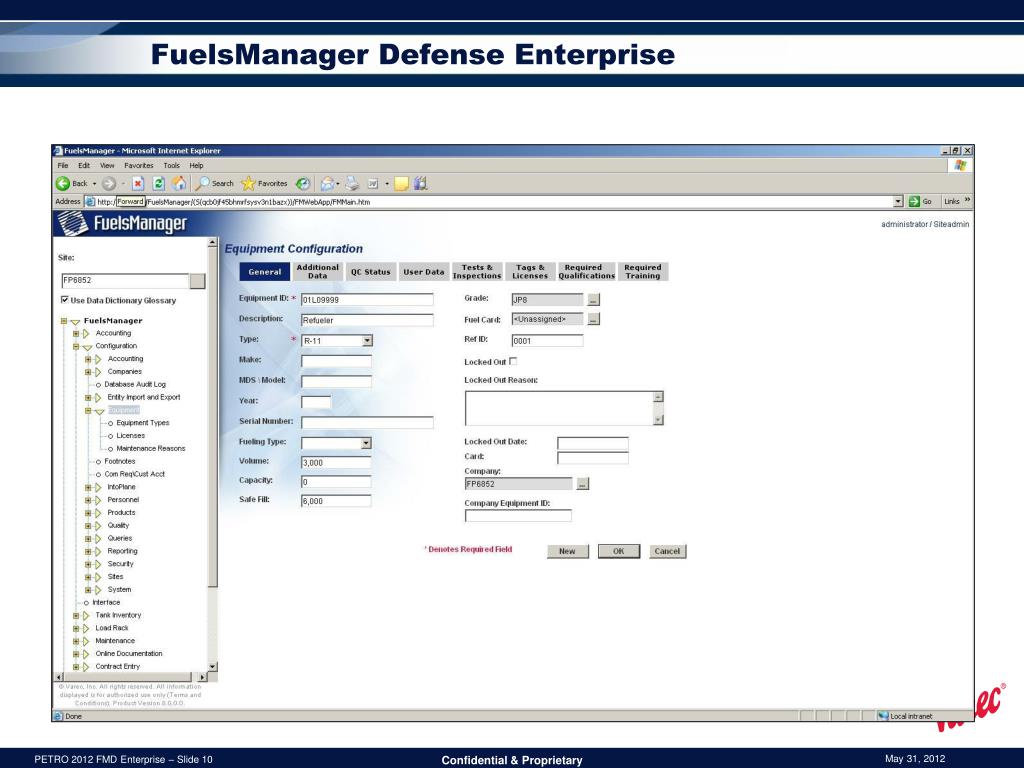Click the Edit with Word icon
This screenshot has width=1024, height=768.
click(373, 184)
